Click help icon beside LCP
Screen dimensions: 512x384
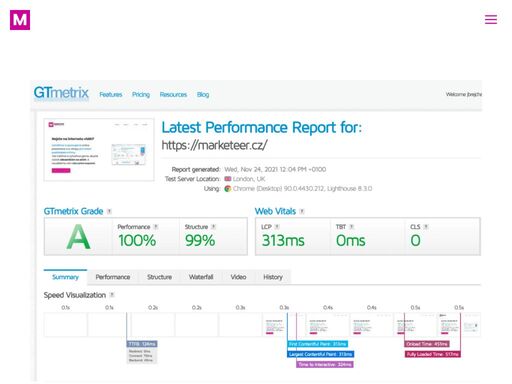(x=277, y=227)
